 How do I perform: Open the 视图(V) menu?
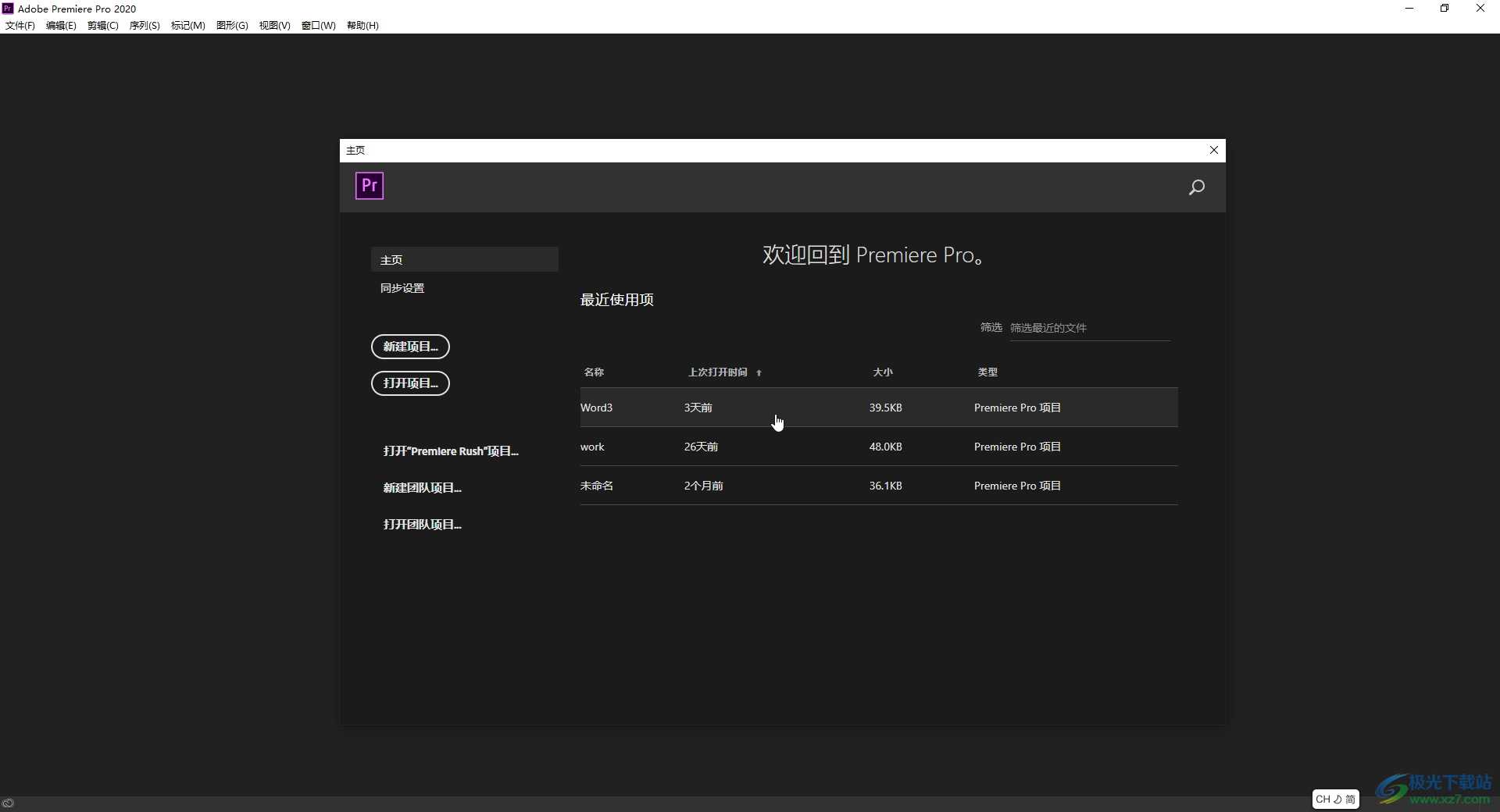pyautogui.click(x=275, y=26)
